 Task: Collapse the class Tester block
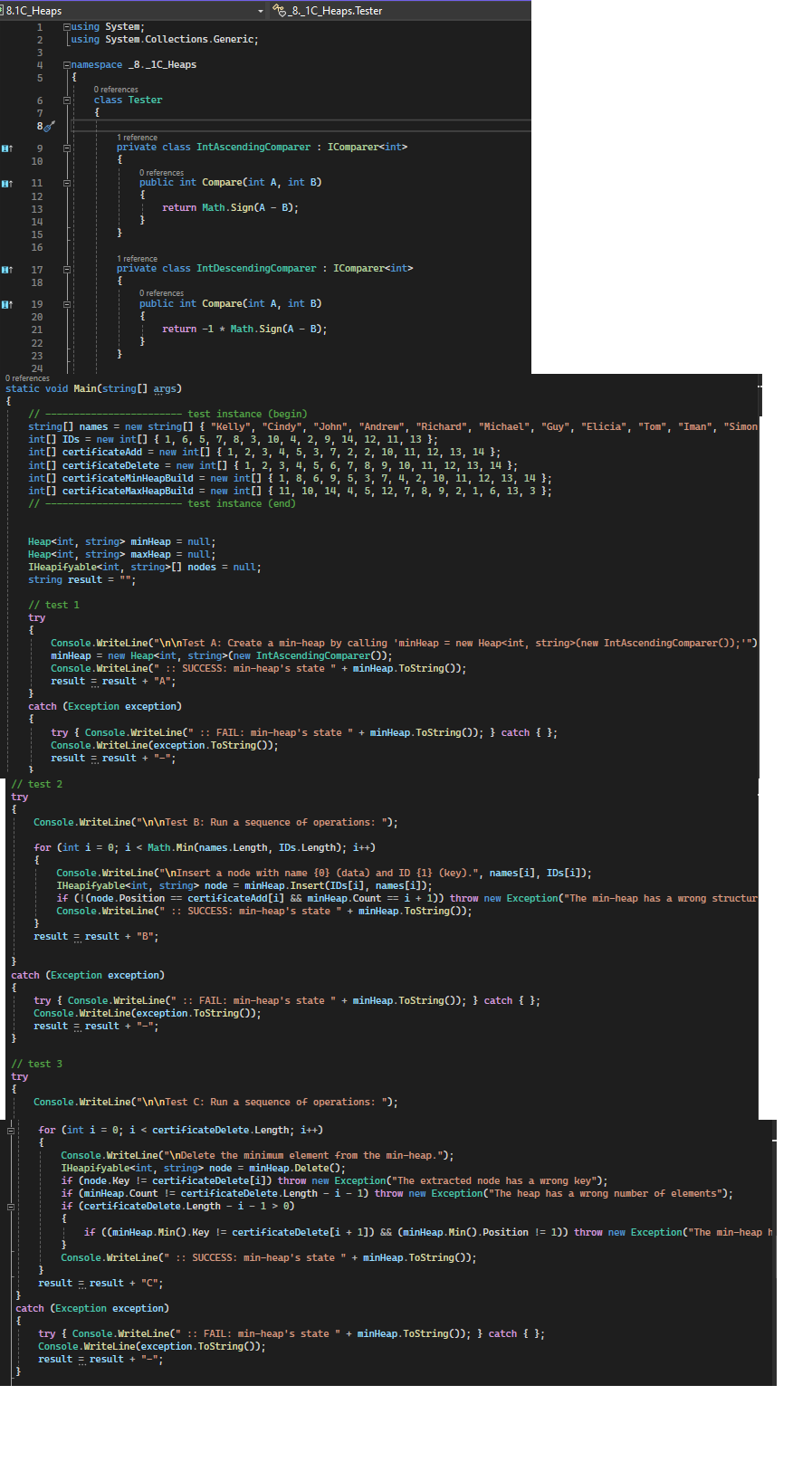(x=66, y=100)
